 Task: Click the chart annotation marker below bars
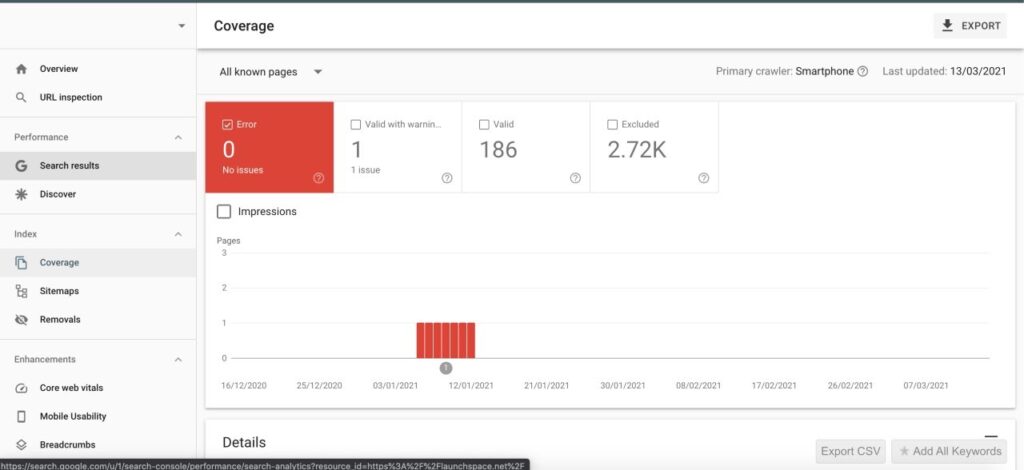446,368
